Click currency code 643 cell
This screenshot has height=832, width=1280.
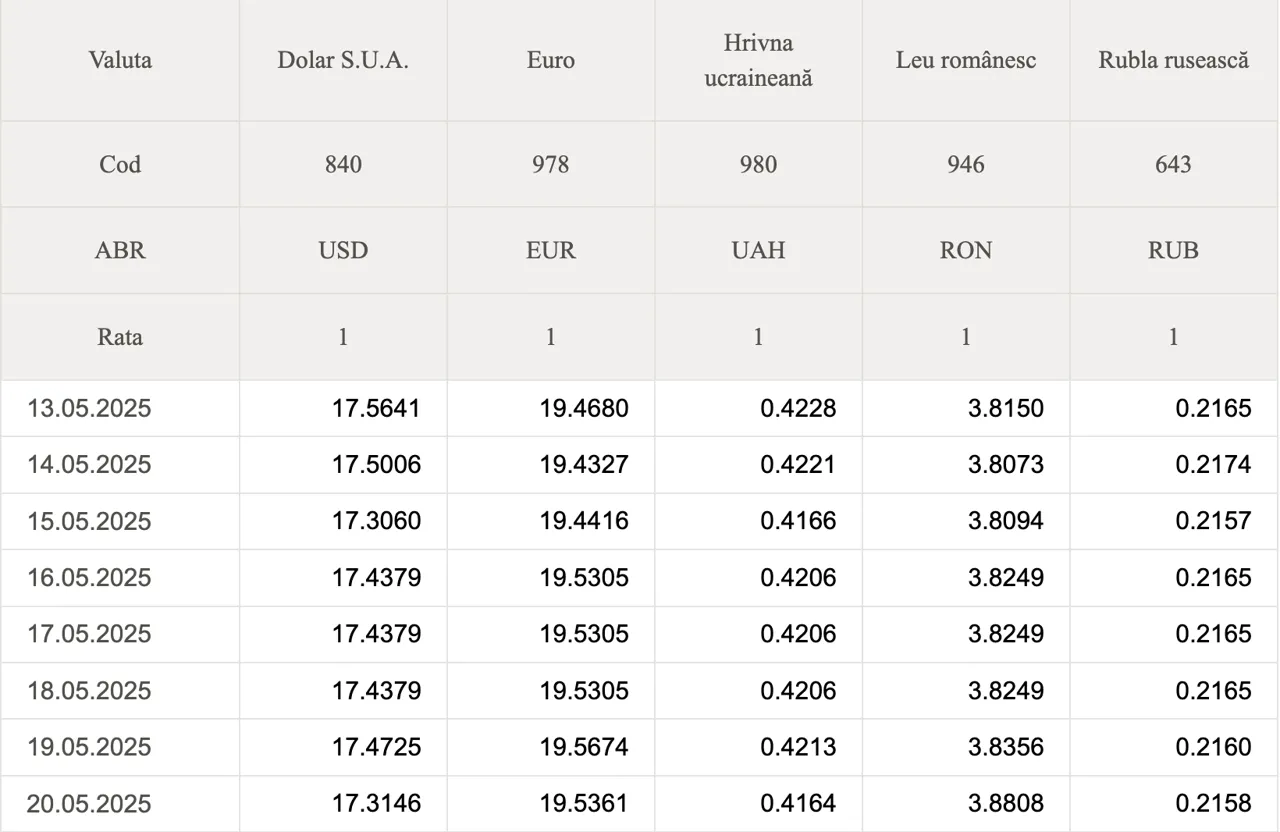click(x=1174, y=164)
